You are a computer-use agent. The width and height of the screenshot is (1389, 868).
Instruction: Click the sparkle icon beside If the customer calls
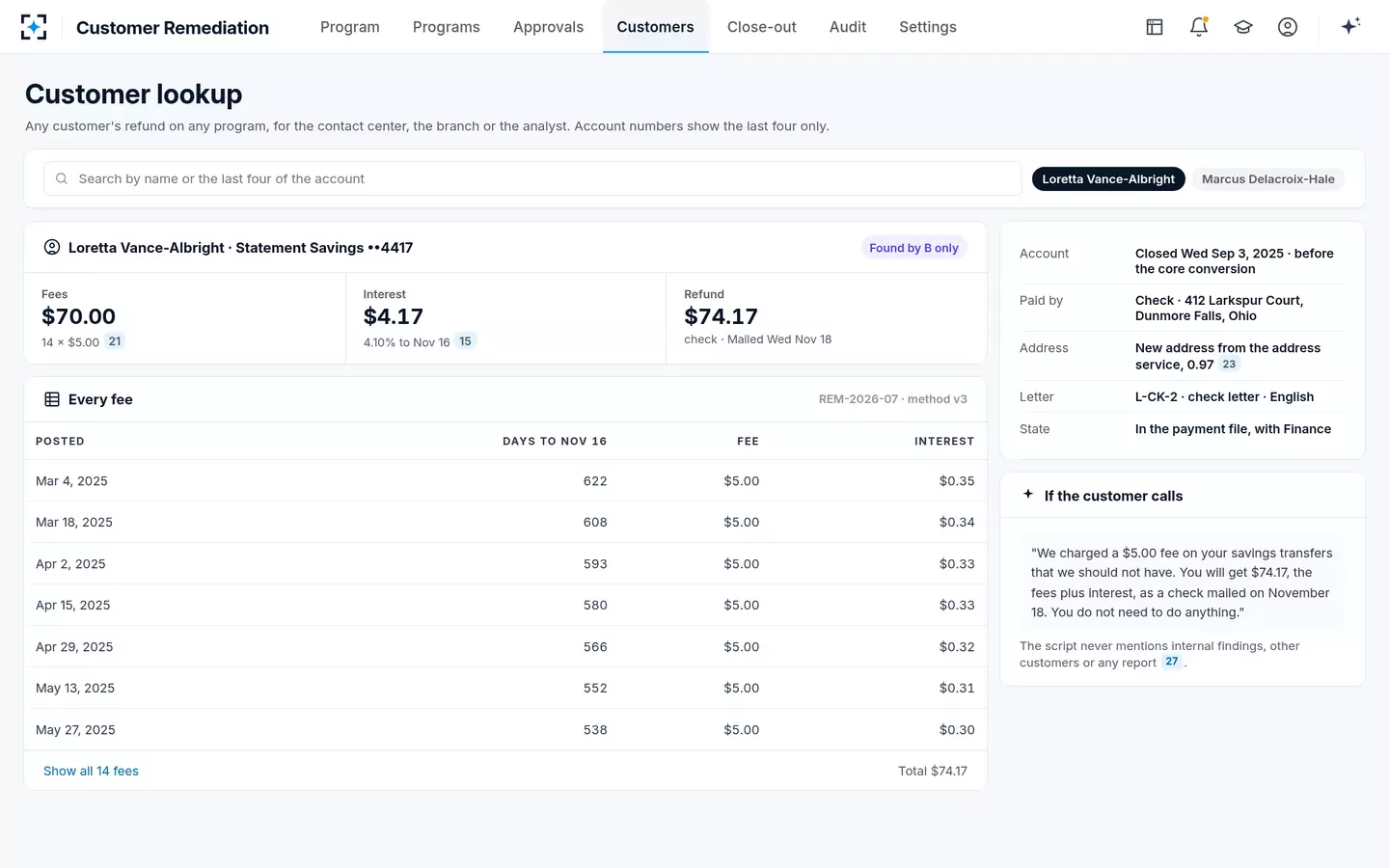click(1028, 494)
